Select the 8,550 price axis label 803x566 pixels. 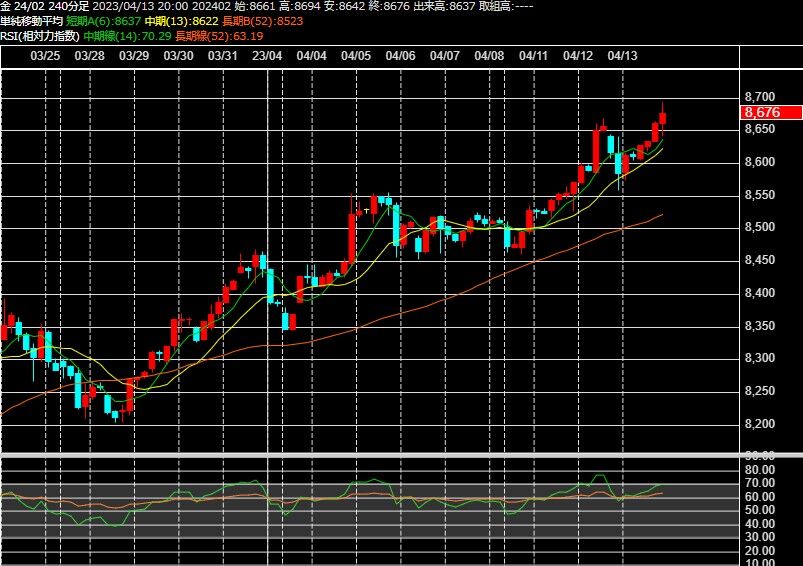(760, 195)
